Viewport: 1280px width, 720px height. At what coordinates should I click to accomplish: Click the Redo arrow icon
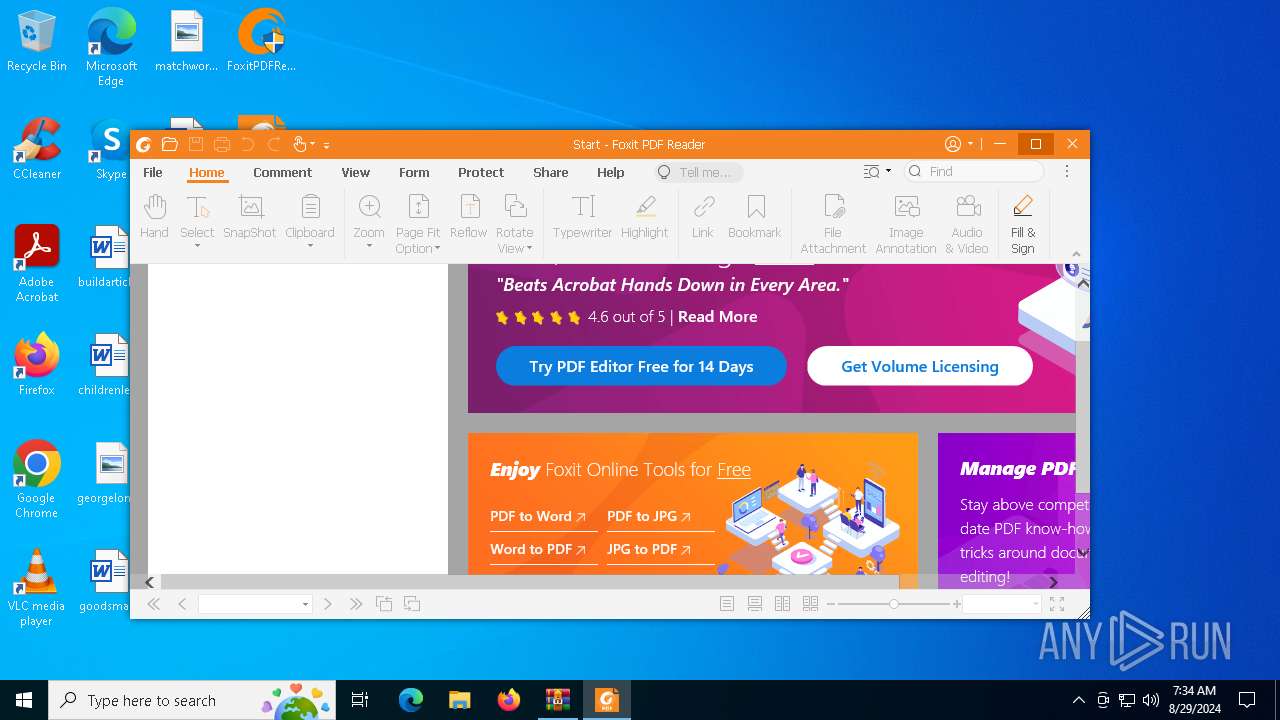pyautogui.click(x=273, y=144)
